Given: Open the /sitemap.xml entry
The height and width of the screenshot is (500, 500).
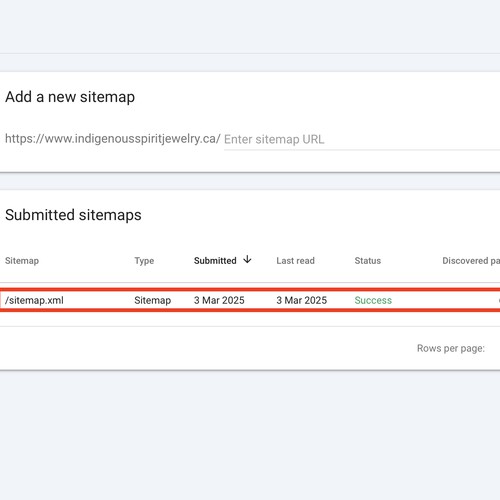Looking at the screenshot, I should click(x=34, y=300).
